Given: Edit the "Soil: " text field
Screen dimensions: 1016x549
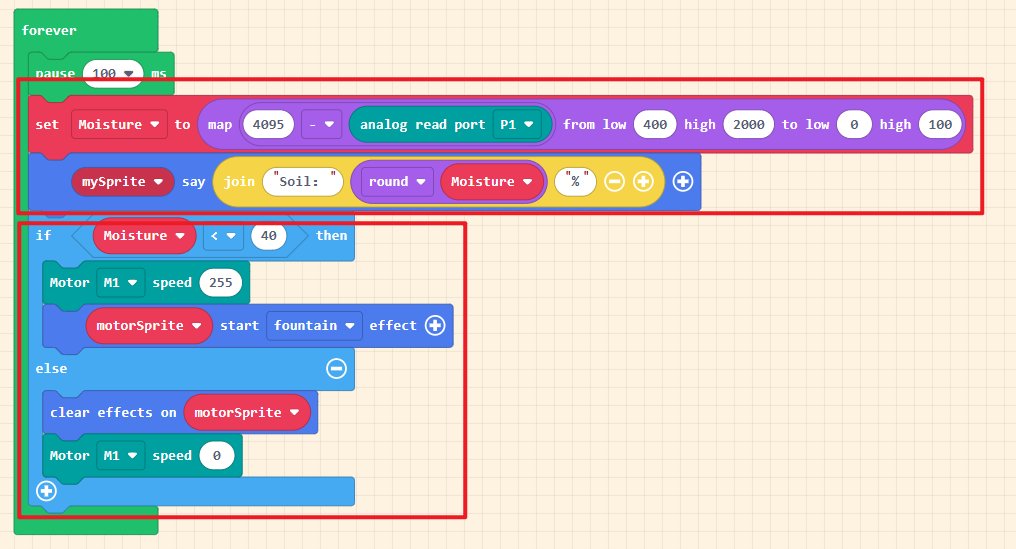Looking at the screenshot, I should click(303, 182).
